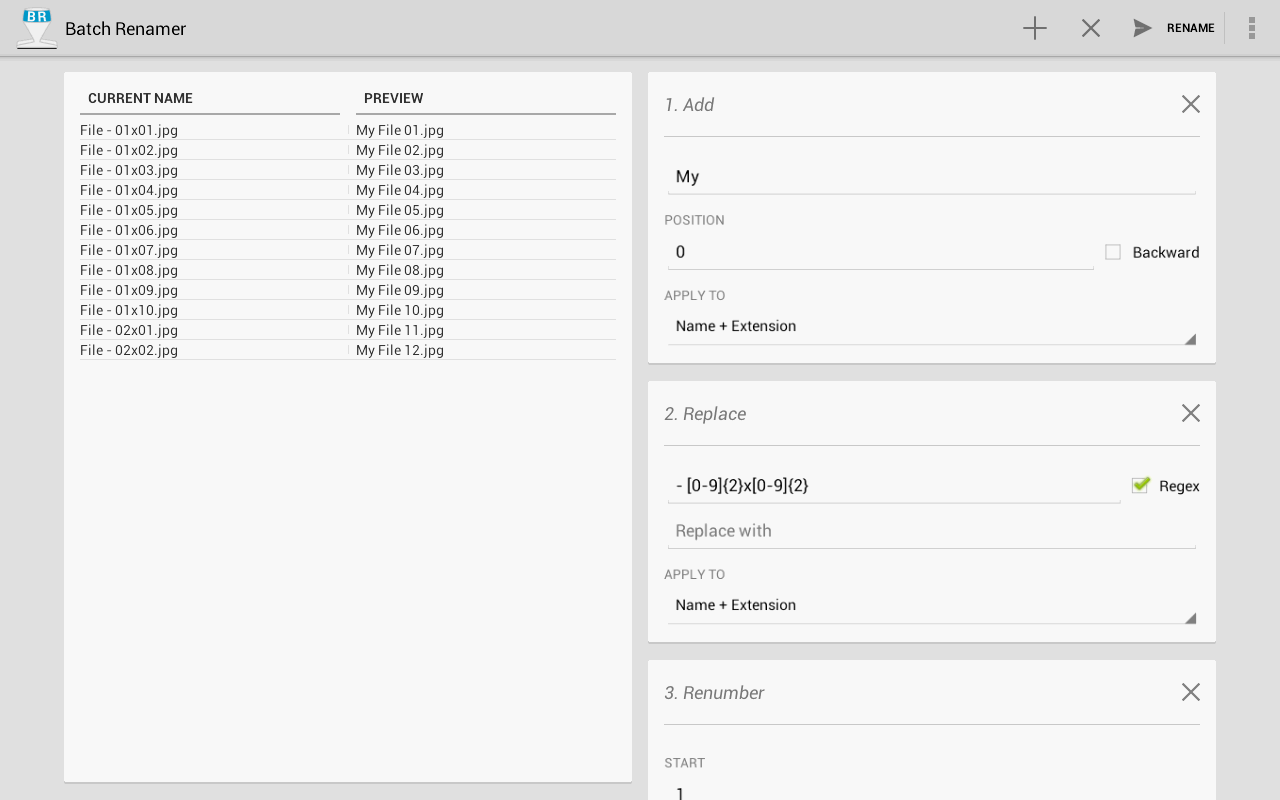Viewport: 1280px width, 800px height.
Task: Disable the Regex checkbox
Action: pyautogui.click(x=1140, y=486)
